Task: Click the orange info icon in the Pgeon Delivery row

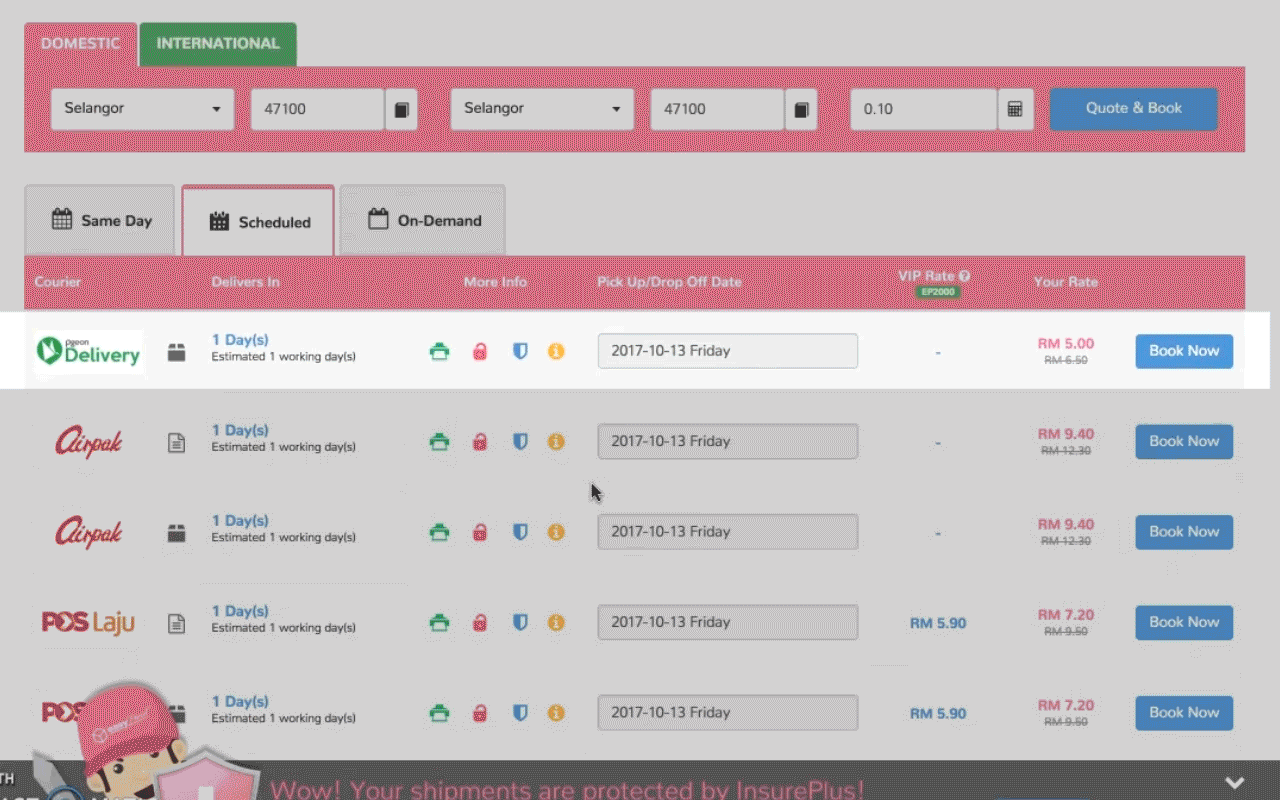Action: 556,352
